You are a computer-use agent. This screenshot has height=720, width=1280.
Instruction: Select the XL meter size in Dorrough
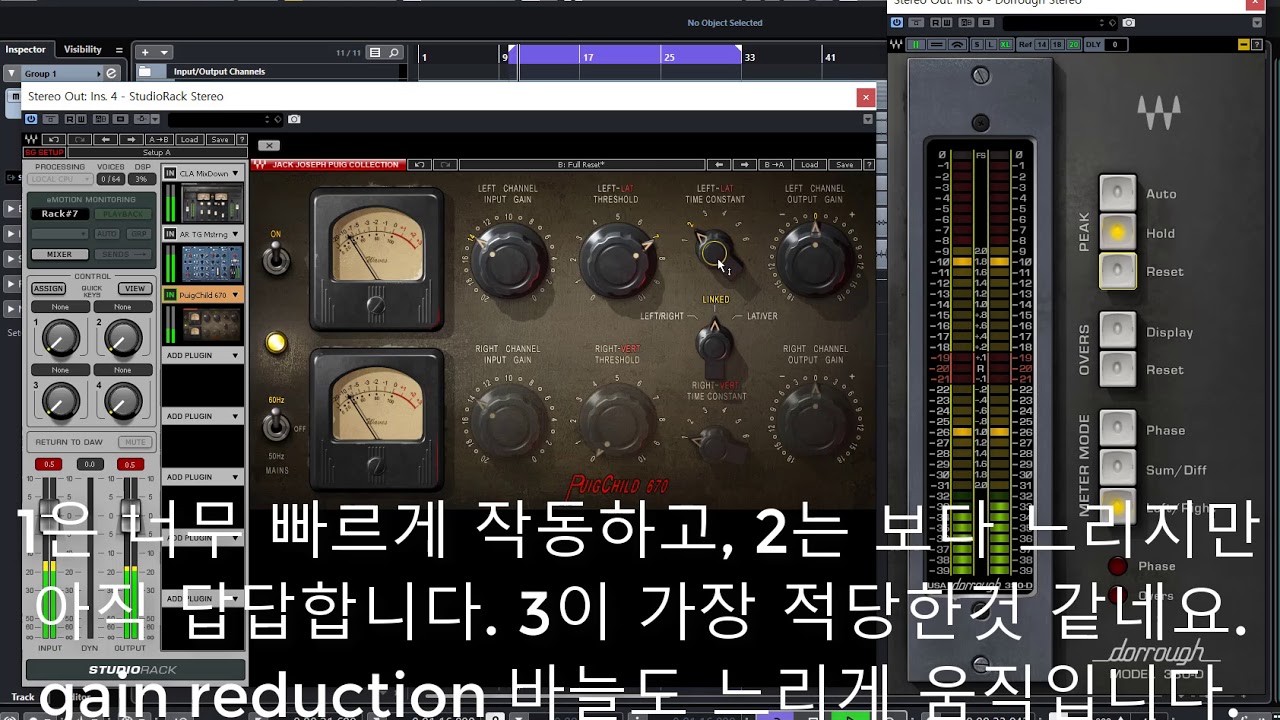point(1005,44)
